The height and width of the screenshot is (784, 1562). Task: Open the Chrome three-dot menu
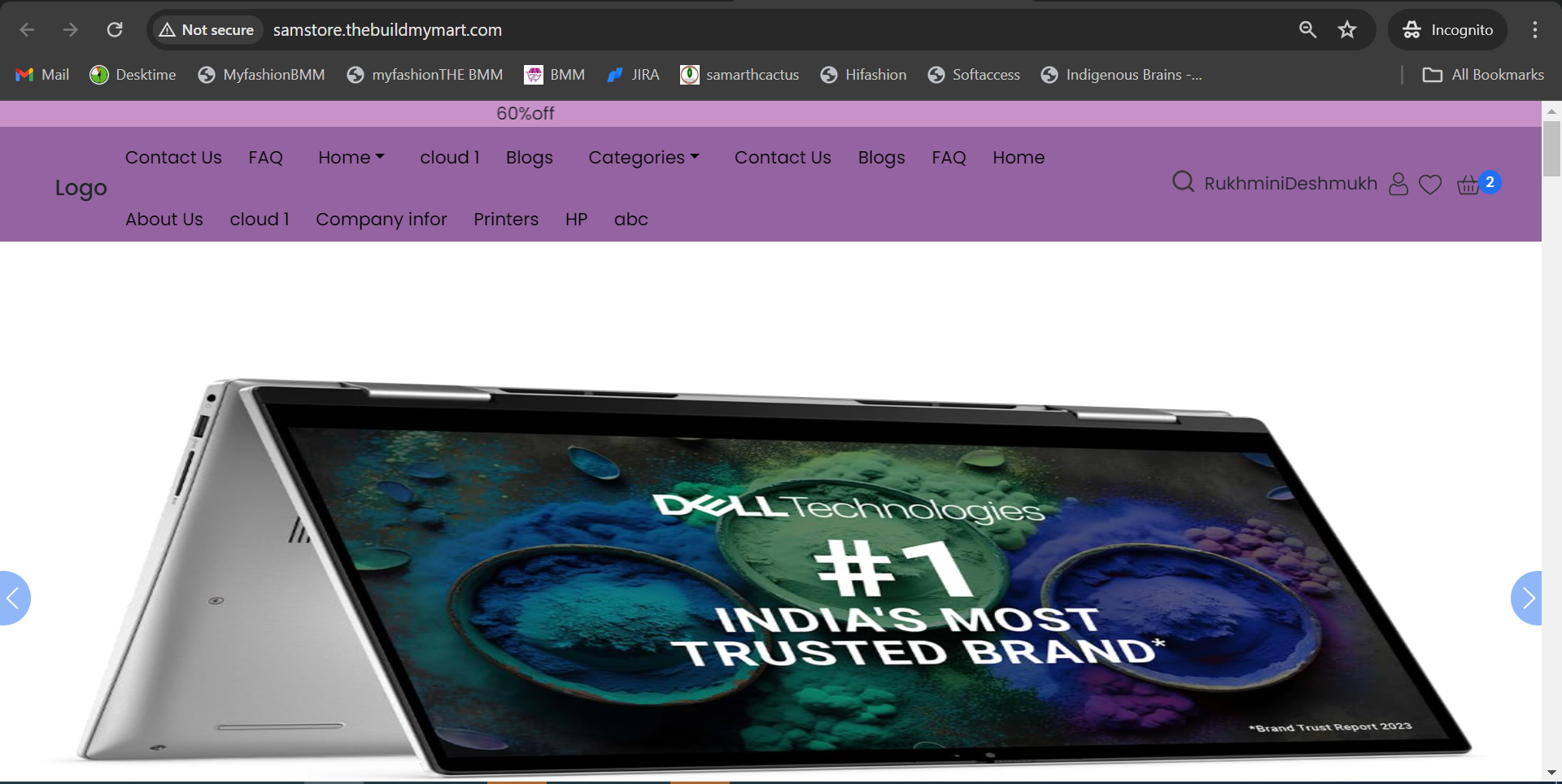(x=1535, y=30)
